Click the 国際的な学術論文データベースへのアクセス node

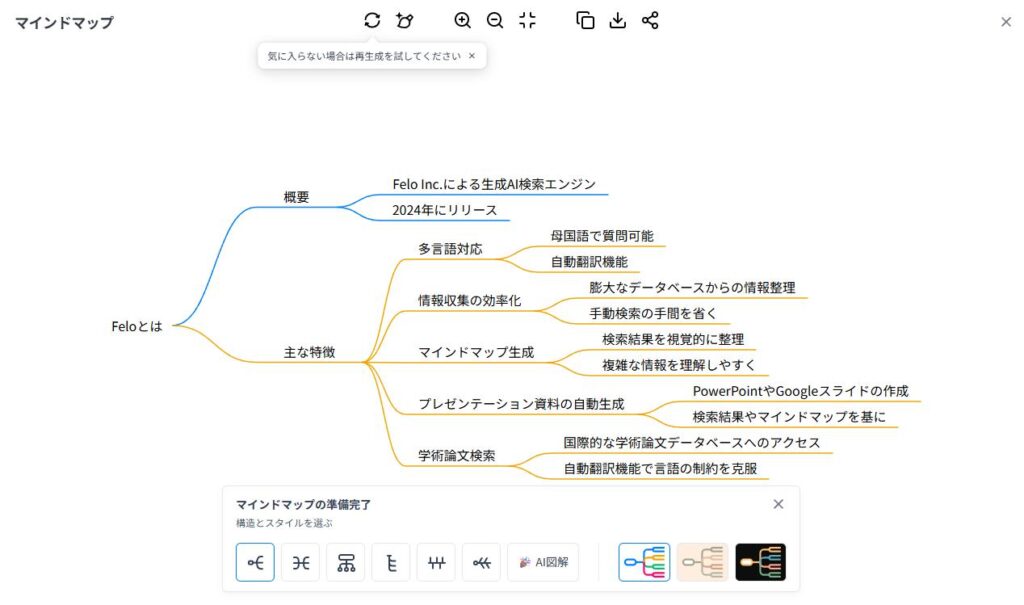(x=692, y=442)
